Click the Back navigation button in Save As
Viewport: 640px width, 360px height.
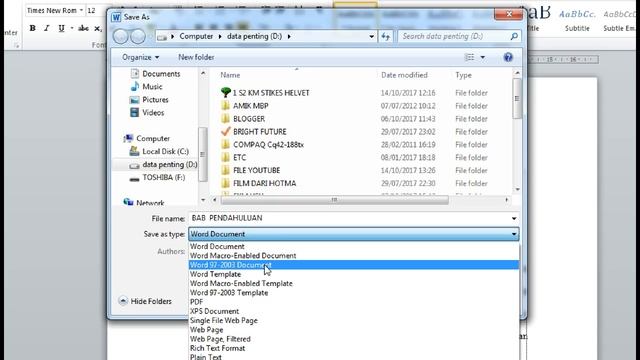pyautogui.click(x=121, y=37)
